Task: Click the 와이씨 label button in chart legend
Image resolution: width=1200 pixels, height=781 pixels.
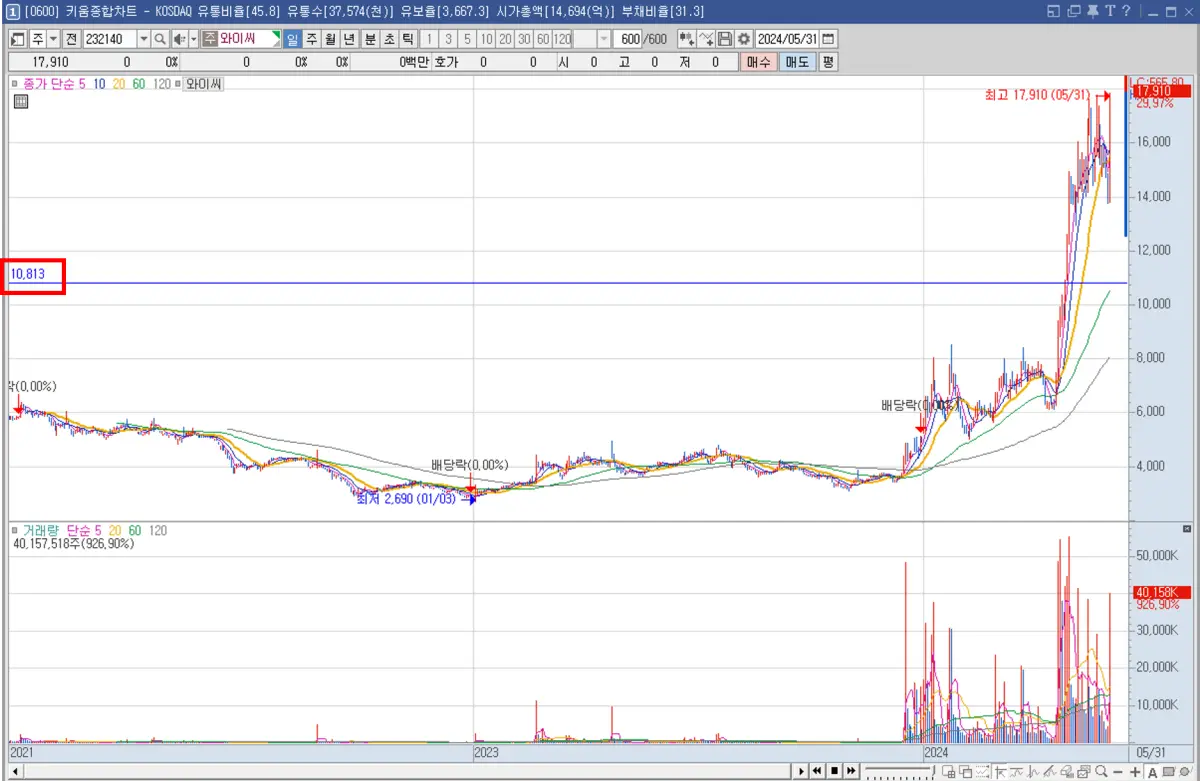Action: [203, 84]
